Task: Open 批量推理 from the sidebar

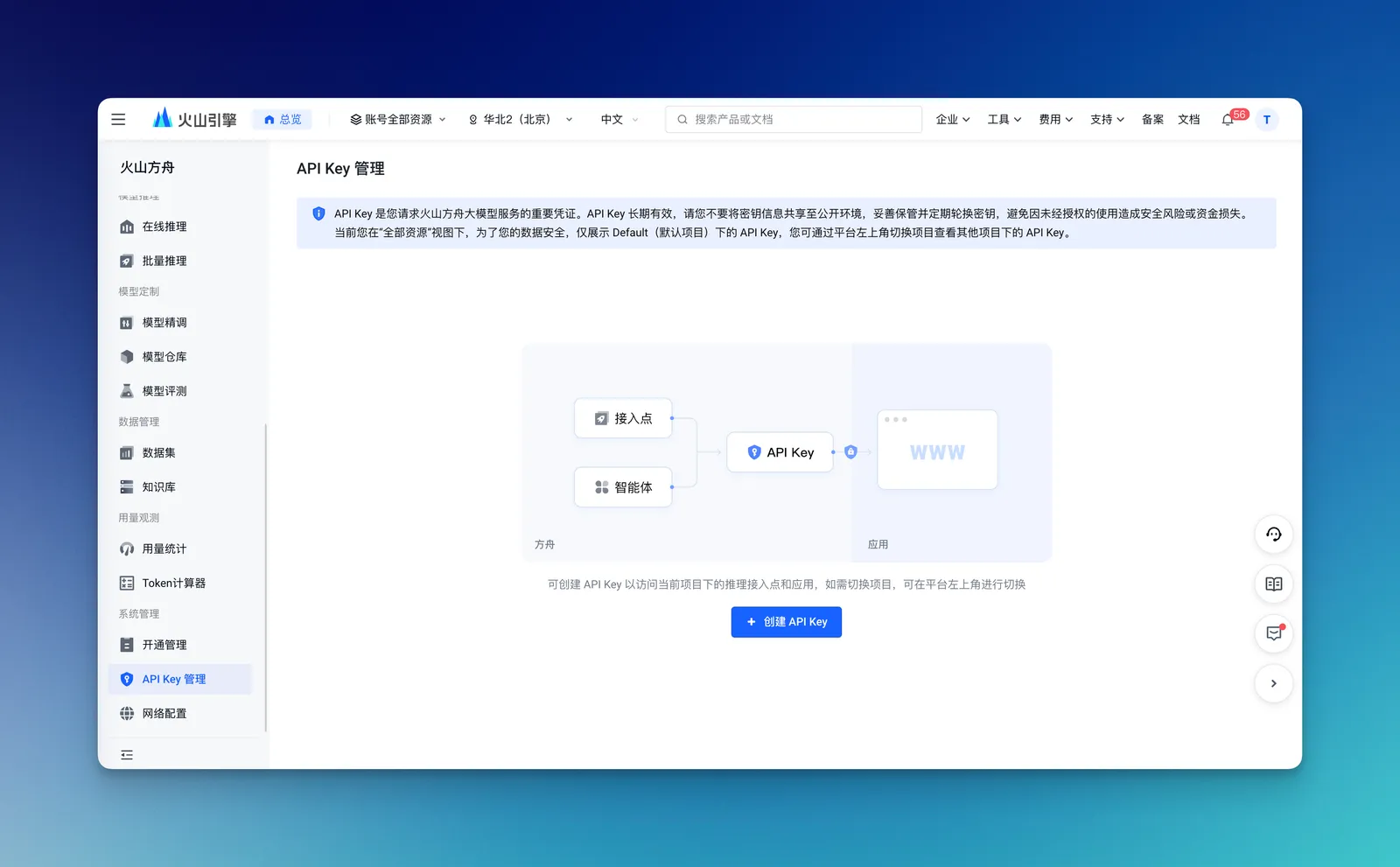Action: click(x=164, y=261)
